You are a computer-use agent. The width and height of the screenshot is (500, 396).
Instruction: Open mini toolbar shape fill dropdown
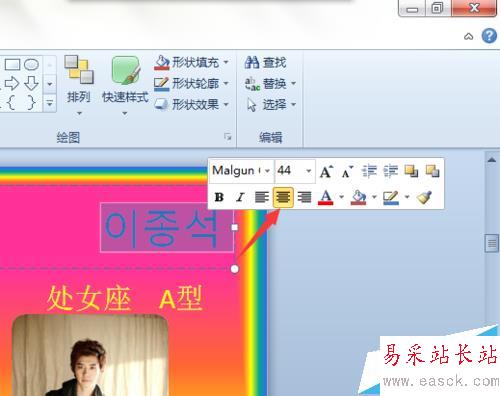click(x=374, y=197)
